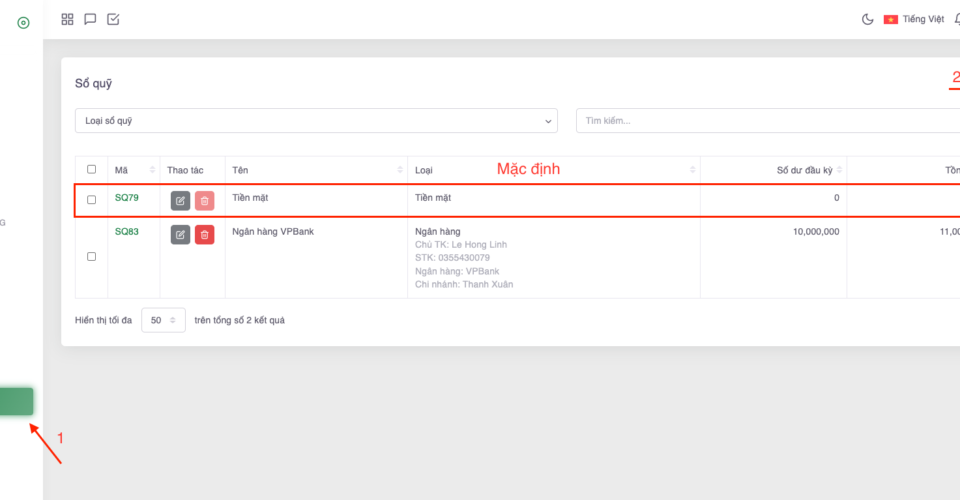Open the SQ83 fund code link
Screen dimensions: 960x500
[x=127, y=232]
